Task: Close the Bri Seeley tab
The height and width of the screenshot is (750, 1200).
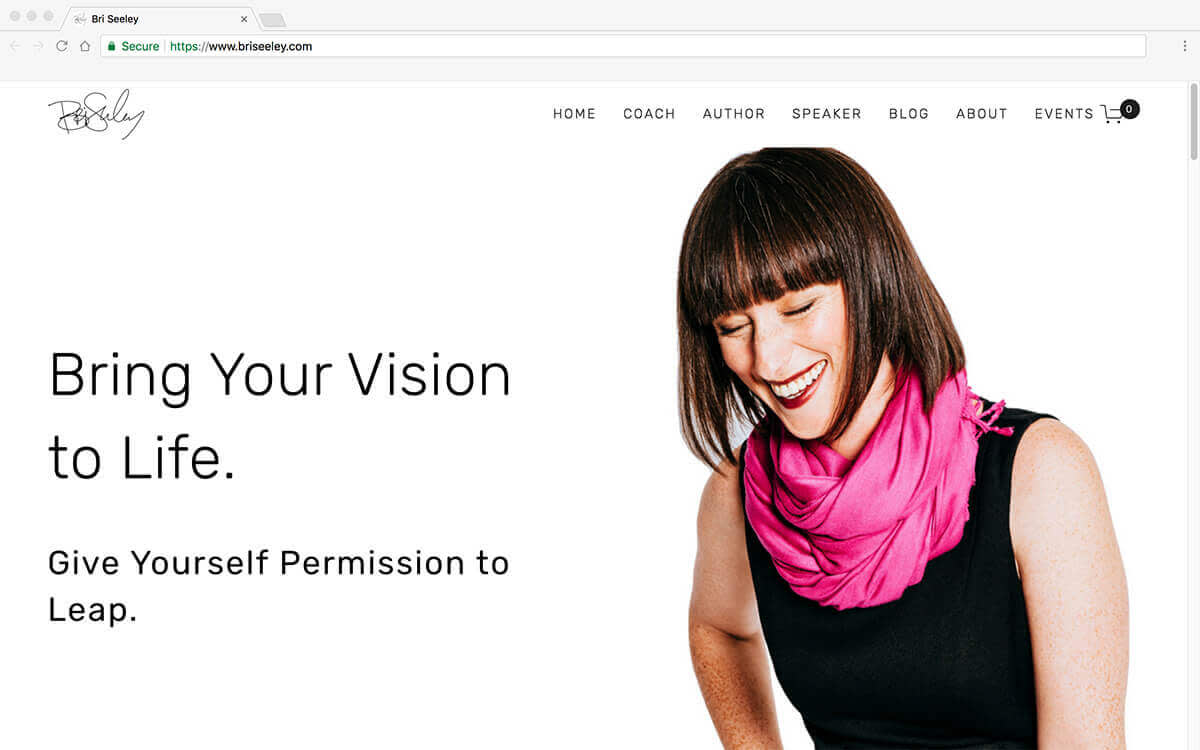Action: click(x=244, y=19)
